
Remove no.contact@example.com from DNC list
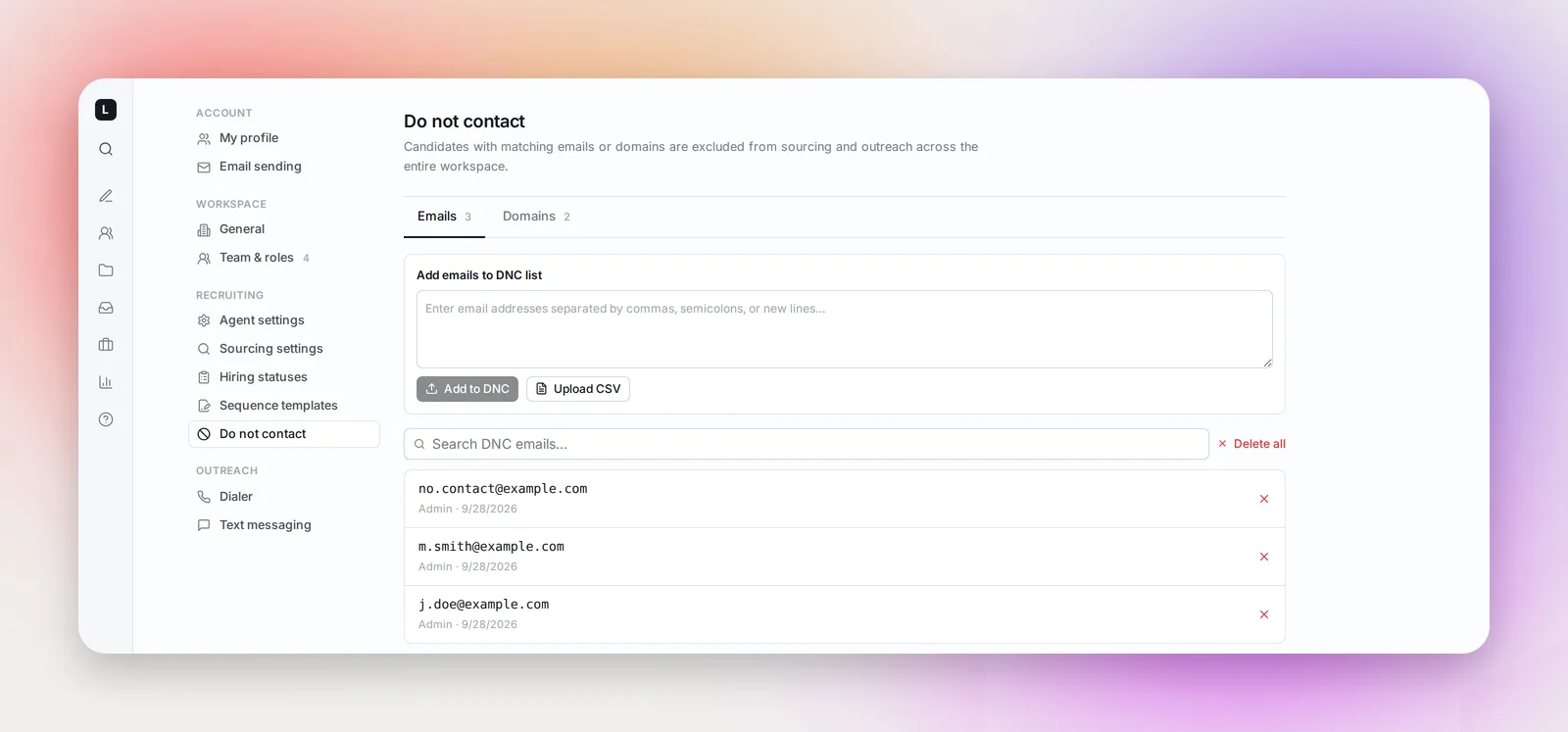pos(1264,499)
